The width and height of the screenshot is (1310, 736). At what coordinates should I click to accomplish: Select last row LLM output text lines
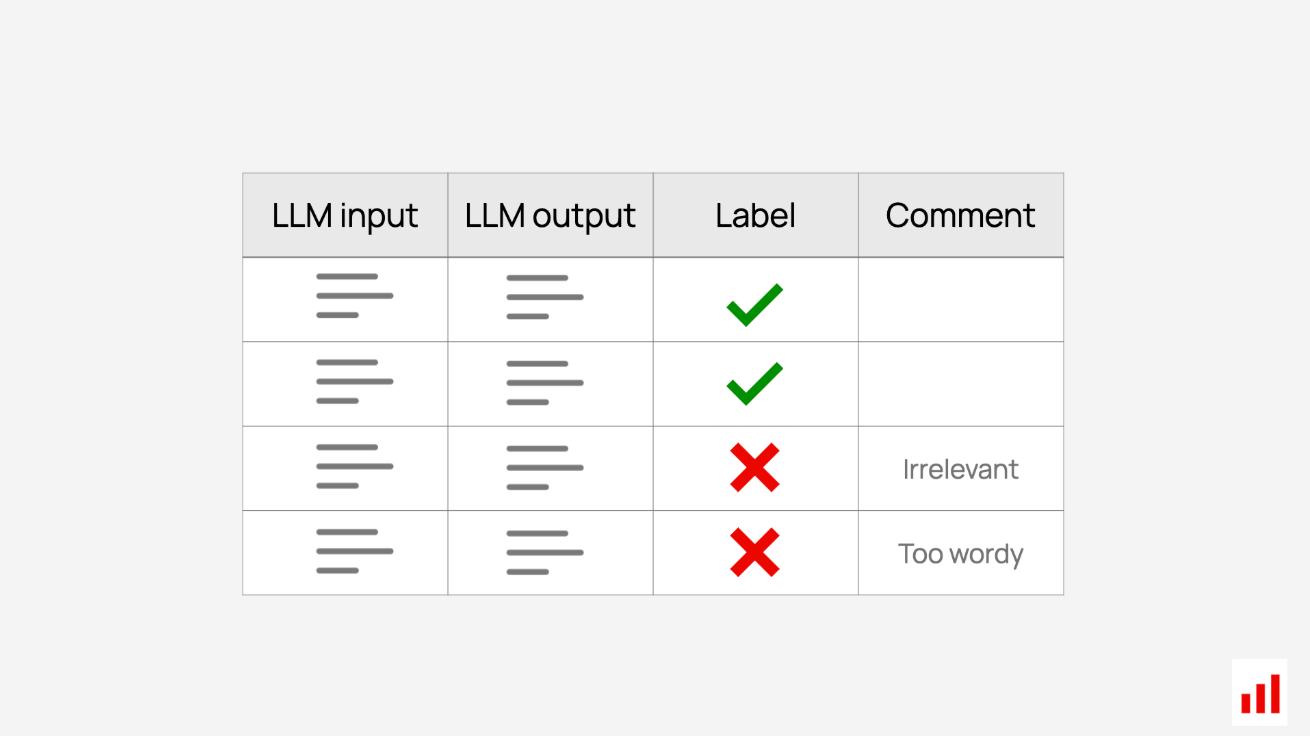click(544, 552)
